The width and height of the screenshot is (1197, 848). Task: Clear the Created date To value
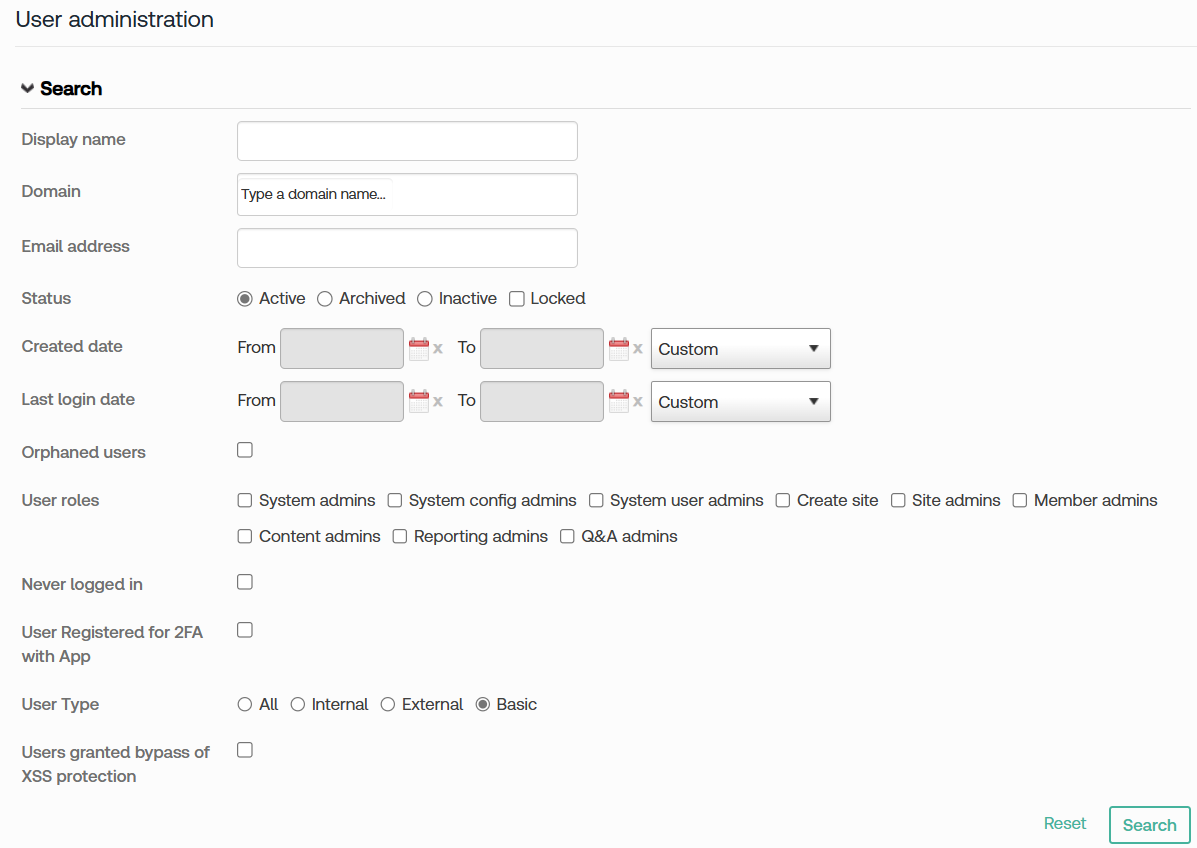click(638, 349)
